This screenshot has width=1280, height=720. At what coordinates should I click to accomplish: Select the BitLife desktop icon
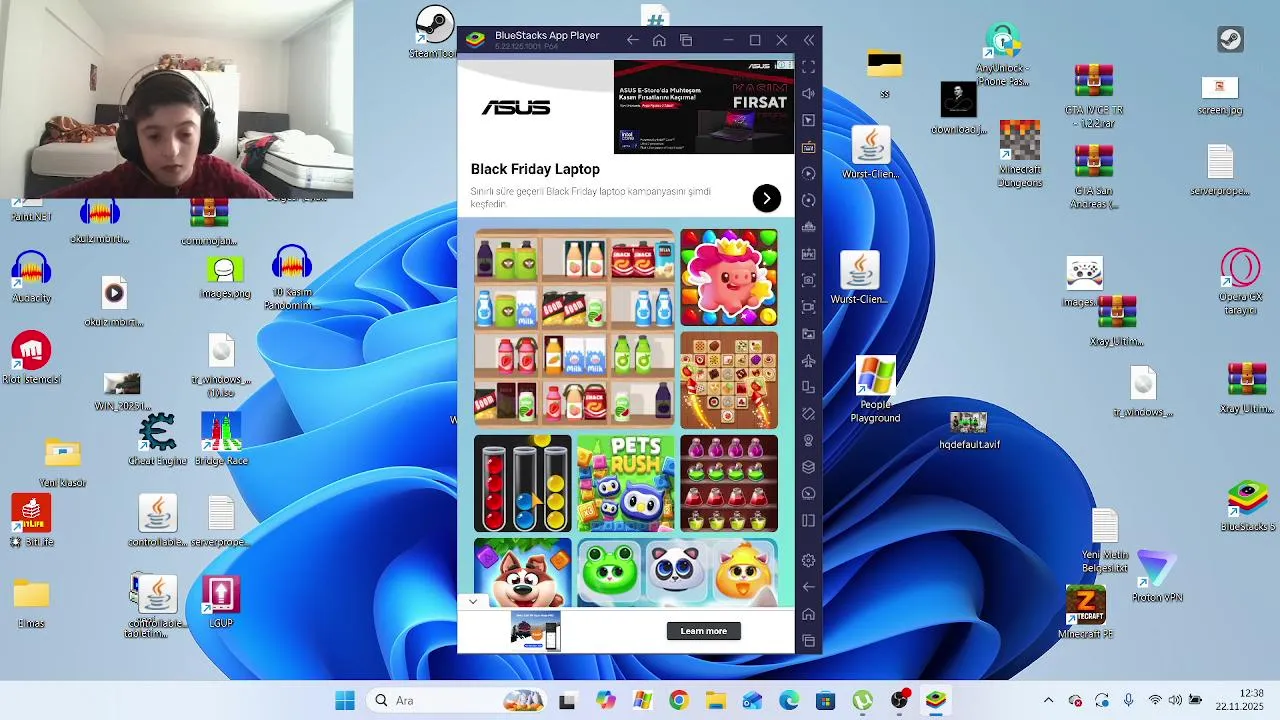tap(32, 521)
